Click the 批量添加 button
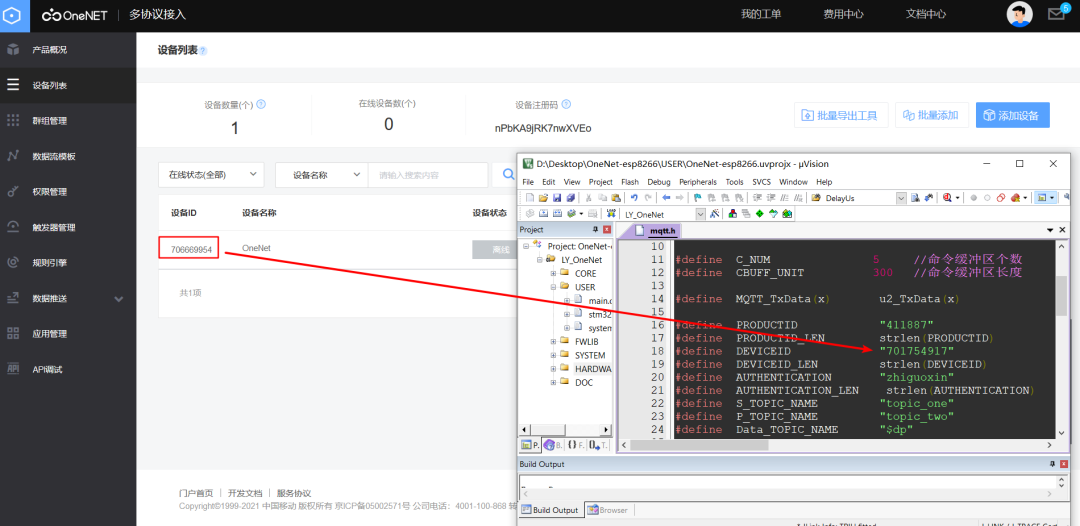 [x=931, y=115]
